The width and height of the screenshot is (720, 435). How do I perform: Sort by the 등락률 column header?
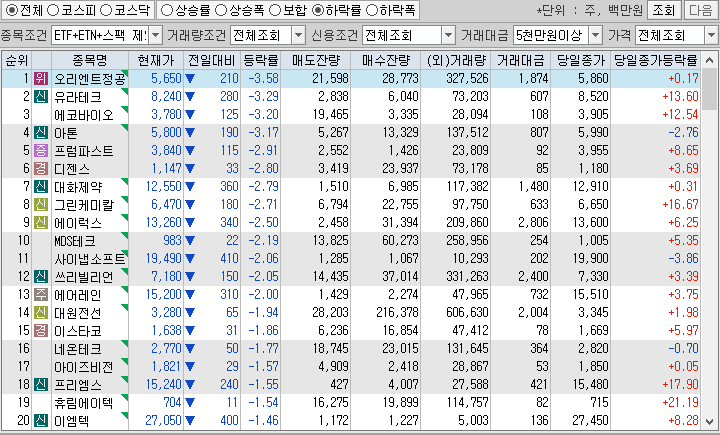click(260, 60)
